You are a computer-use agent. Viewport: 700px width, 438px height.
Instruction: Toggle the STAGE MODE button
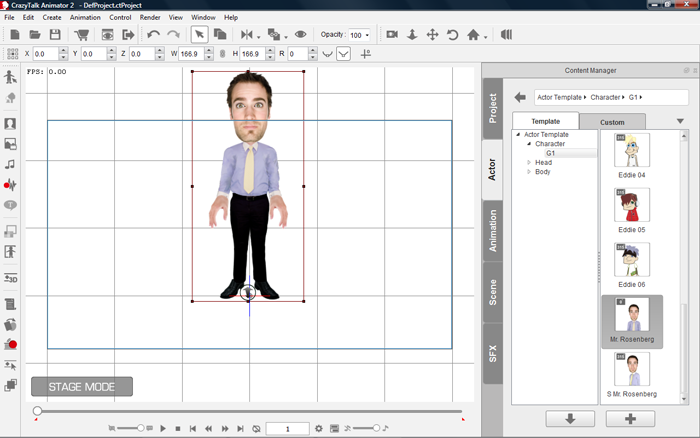[81, 386]
